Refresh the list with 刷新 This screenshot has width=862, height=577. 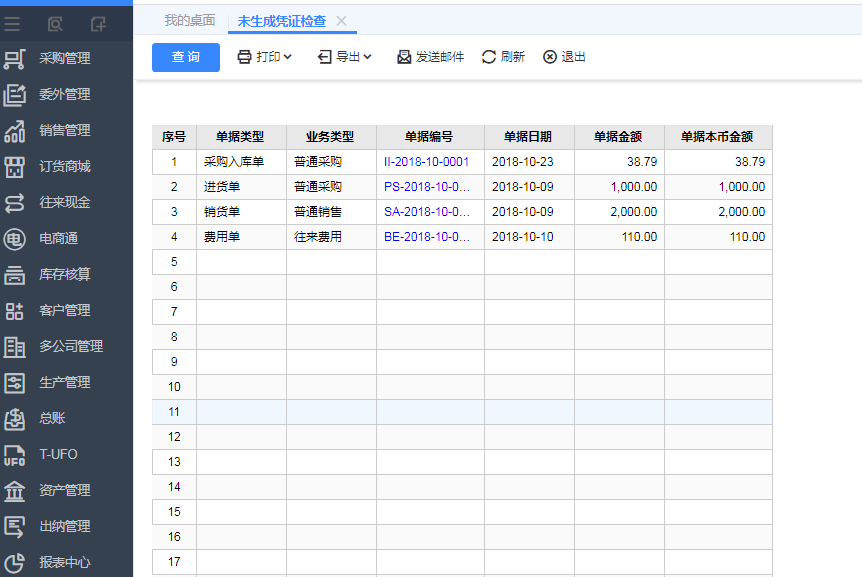[x=503, y=57]
